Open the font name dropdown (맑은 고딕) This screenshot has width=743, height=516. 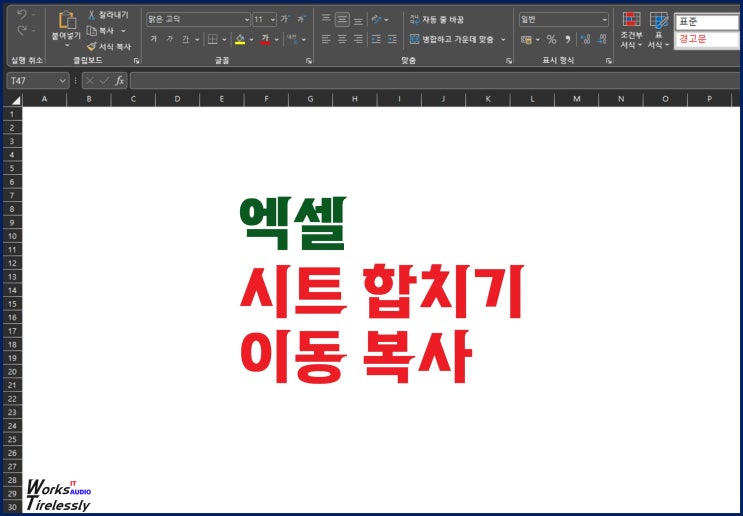[x=246, y=19]
